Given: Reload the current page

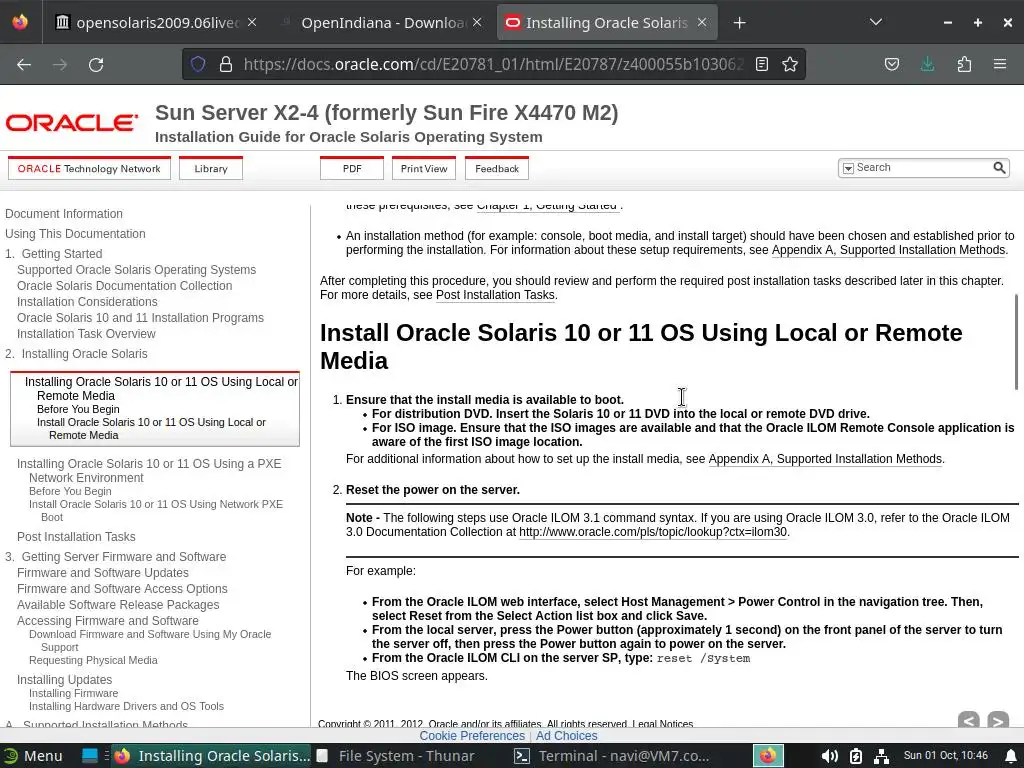Looking at the screenshot, I should coord(96,64).
